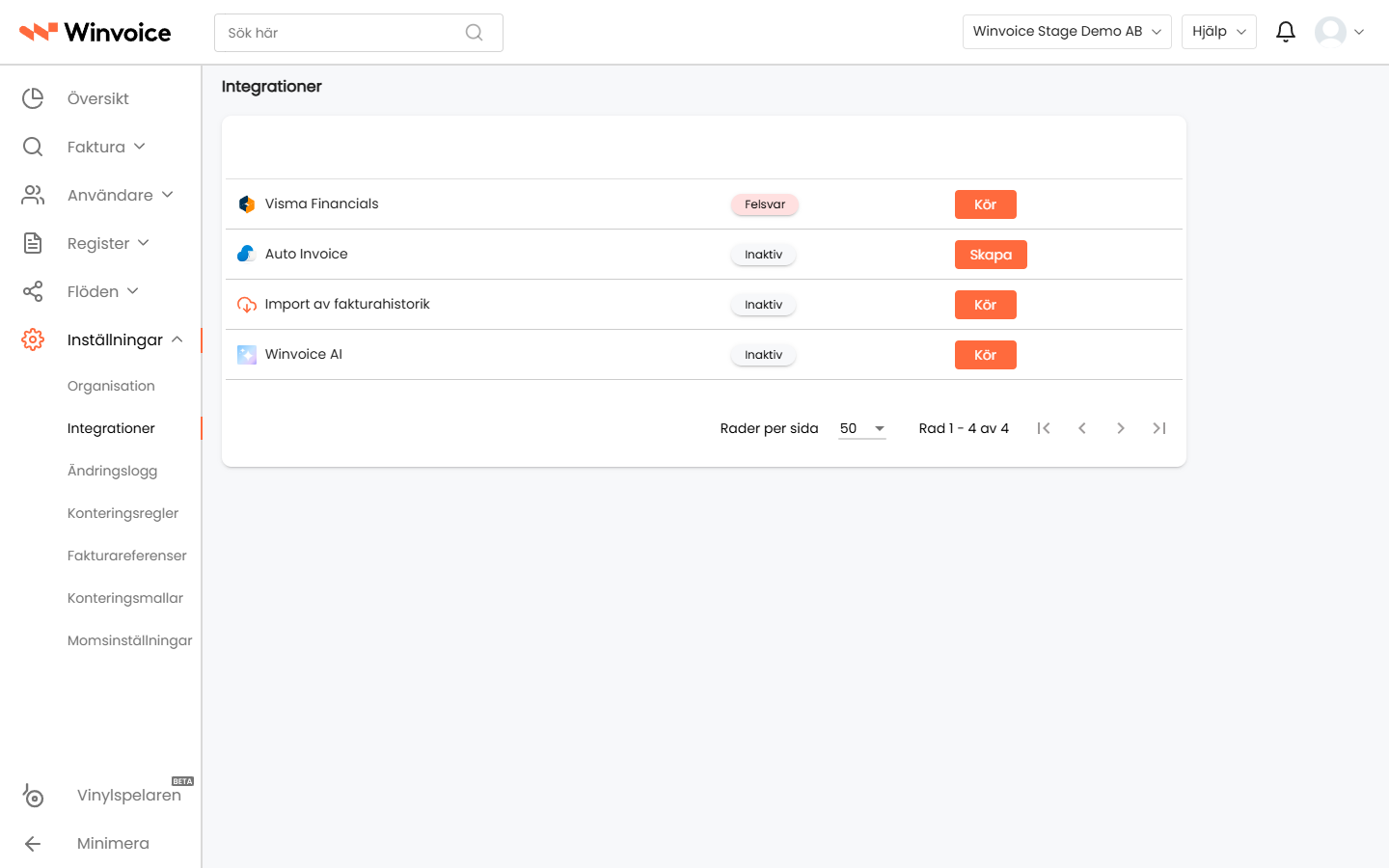Click the Integrationer page heading
This screenshot has width=1389, height=868.
[x=272, y=87]
